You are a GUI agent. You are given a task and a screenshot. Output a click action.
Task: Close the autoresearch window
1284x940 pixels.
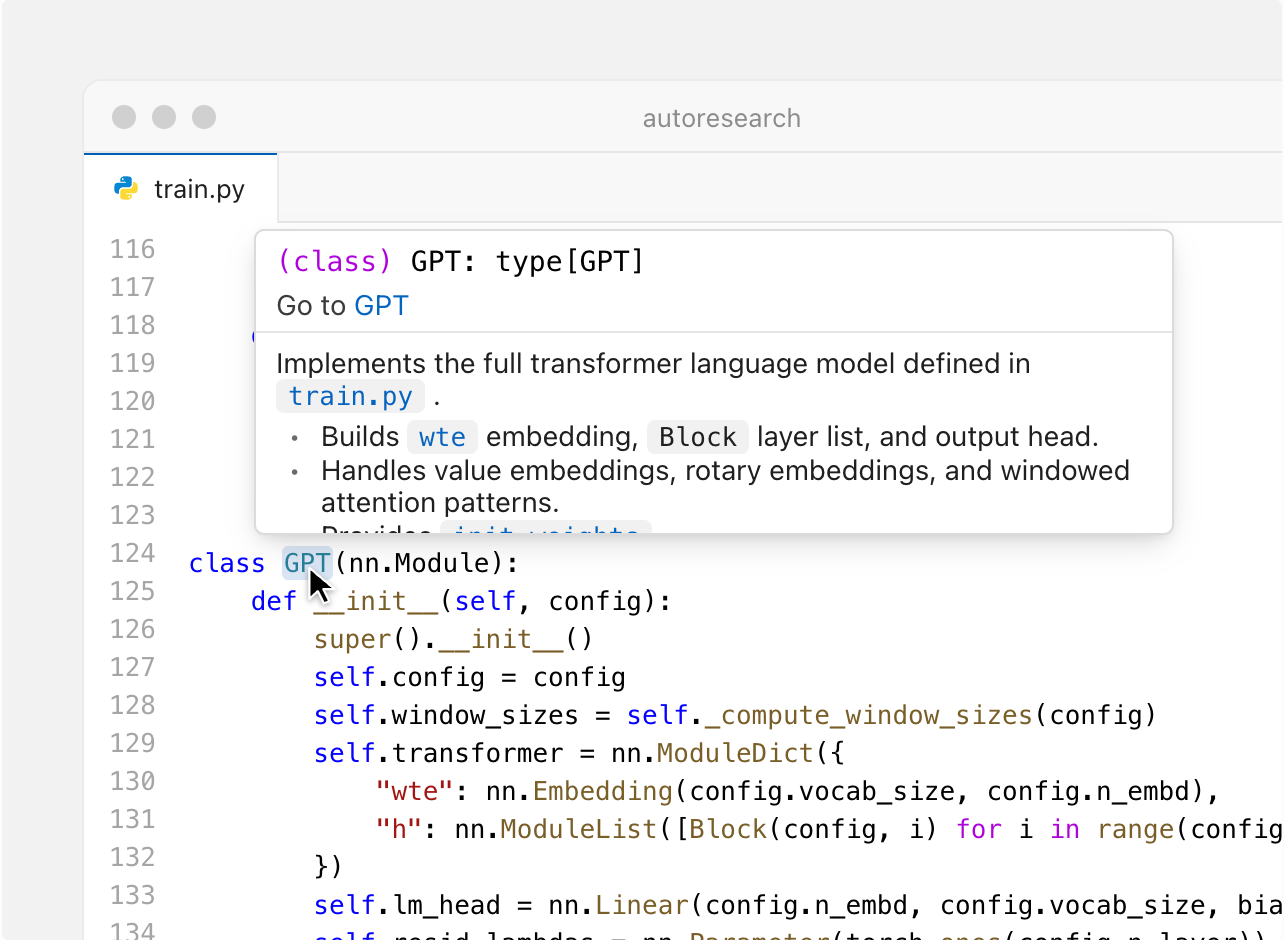[124, 117]
